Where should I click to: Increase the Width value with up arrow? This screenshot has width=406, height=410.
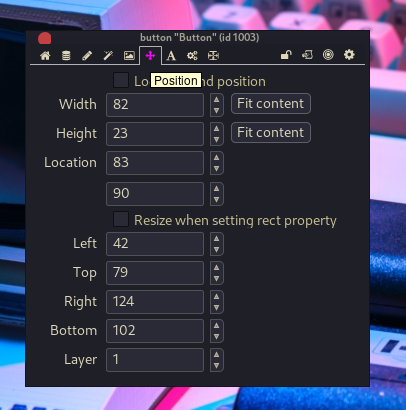[x=217, y=99]
